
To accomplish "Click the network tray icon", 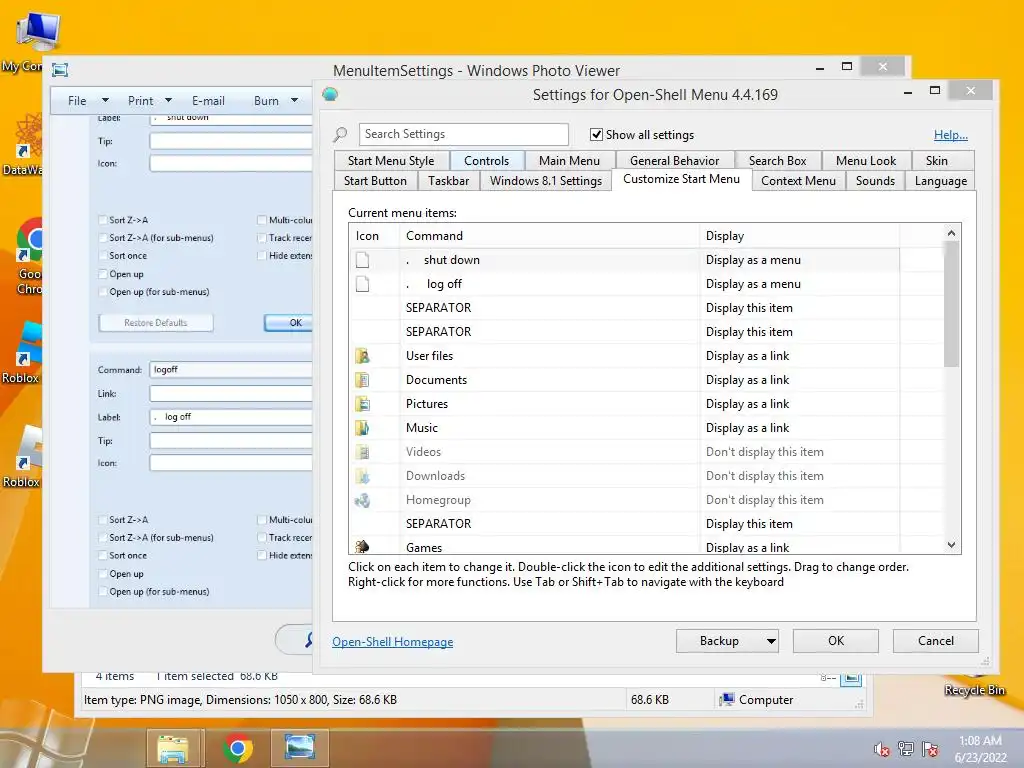I will (906, 749).
